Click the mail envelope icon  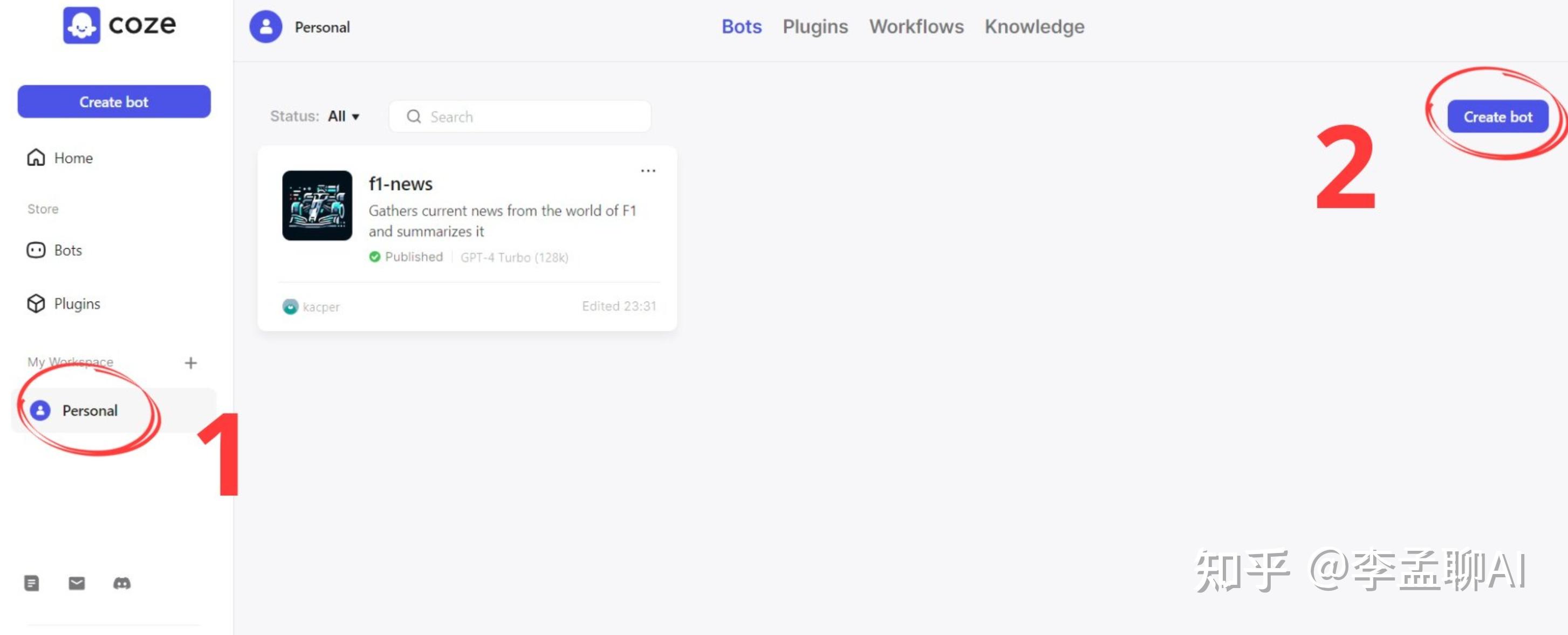pyautogui.click(x=77, y=583)
